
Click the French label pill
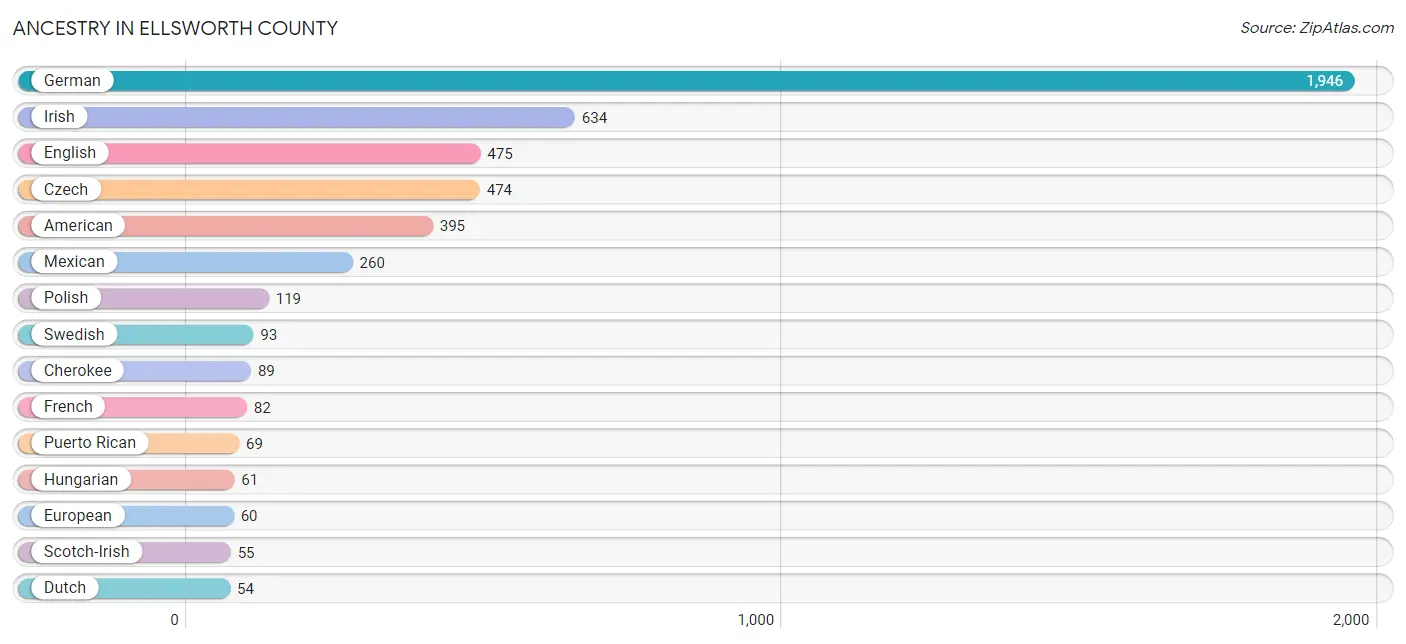(x=67, y=407)
